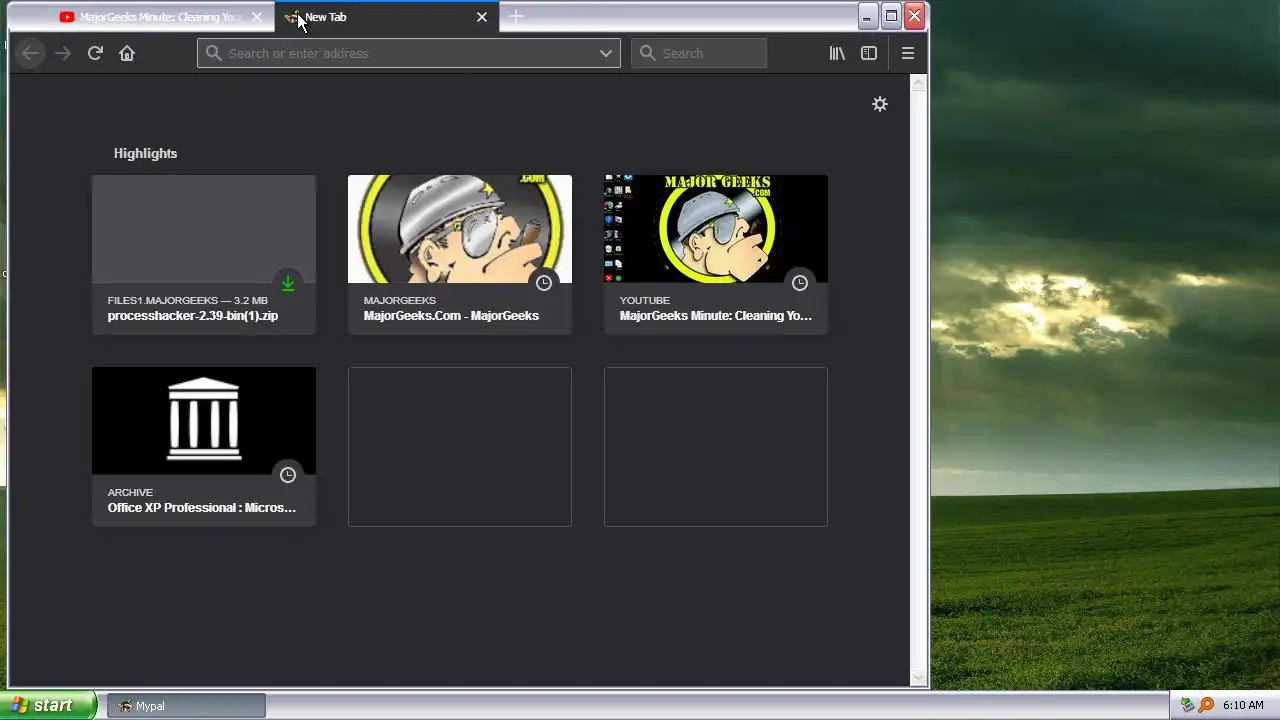Focus the Search or enter address field
Image resolution: width=1280 pixels, height=720 pixels.
point(409,53)
